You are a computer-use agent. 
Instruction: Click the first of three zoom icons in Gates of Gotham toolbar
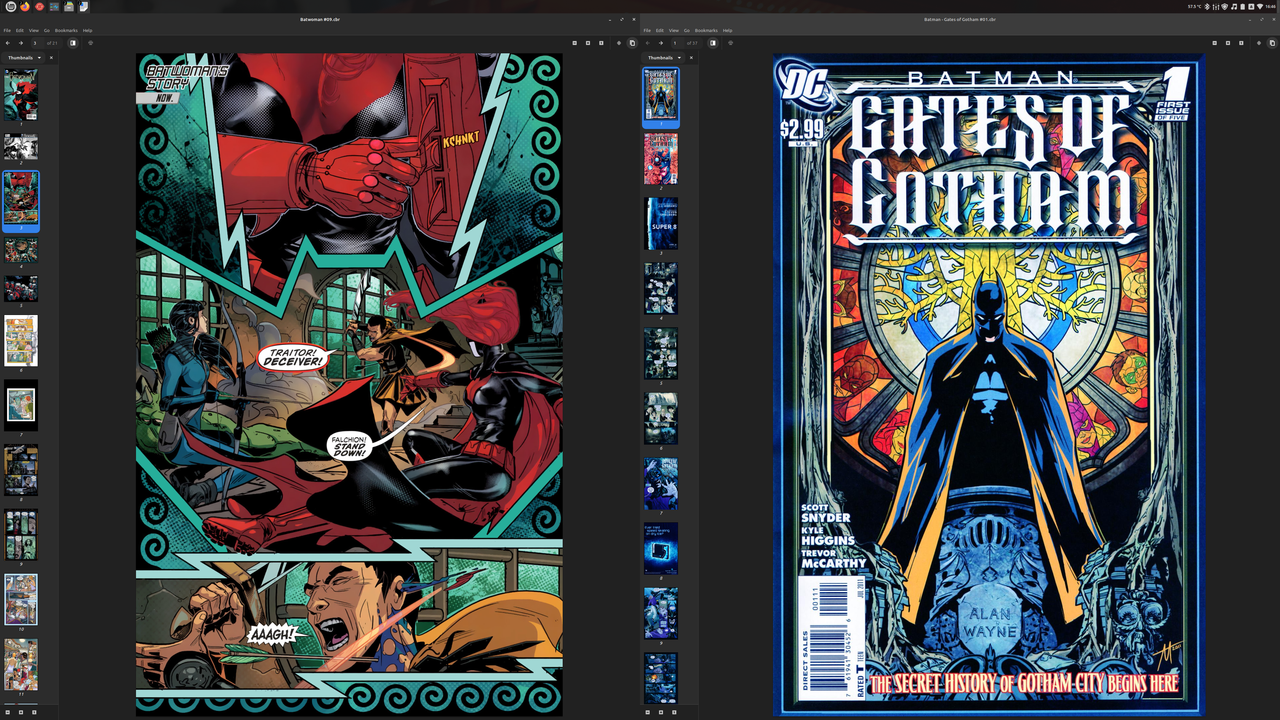[x=1214, y=43]
